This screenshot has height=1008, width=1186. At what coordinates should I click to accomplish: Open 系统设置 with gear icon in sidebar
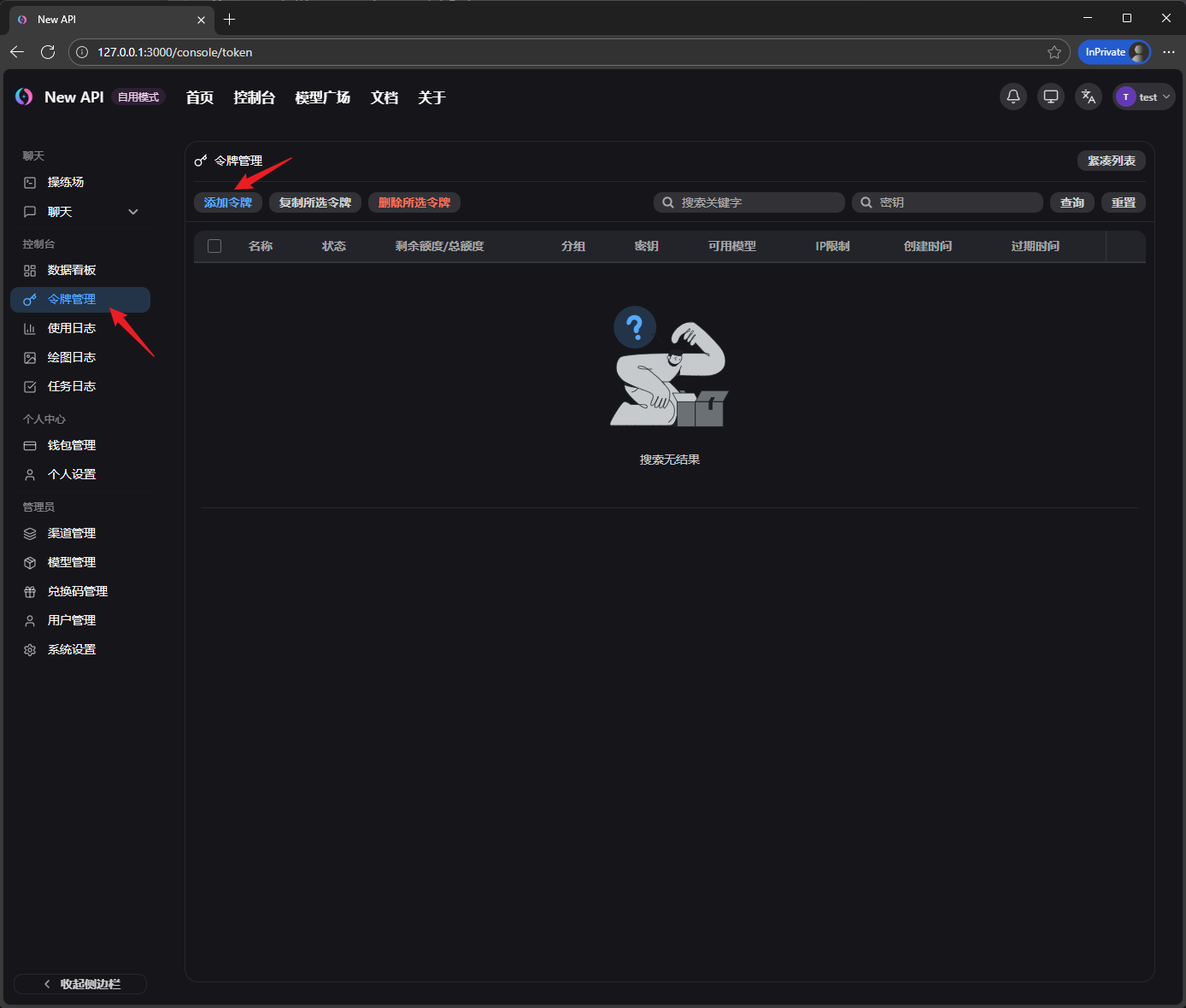pos(72,649)
